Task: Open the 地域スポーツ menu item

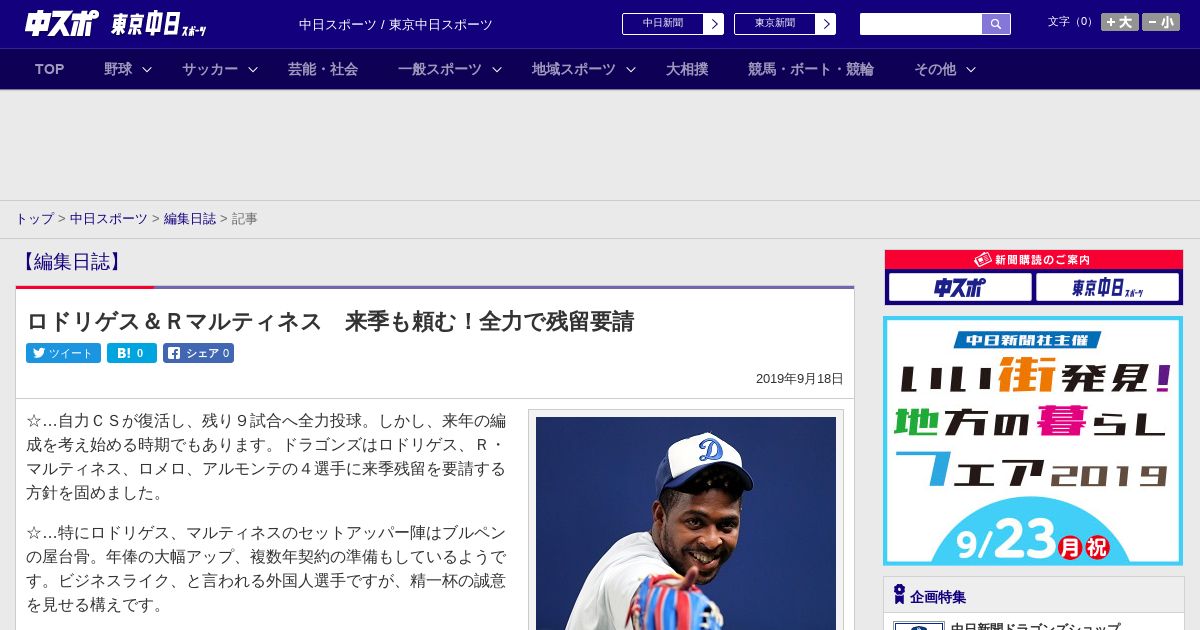Action: click(x=574, y=69)
